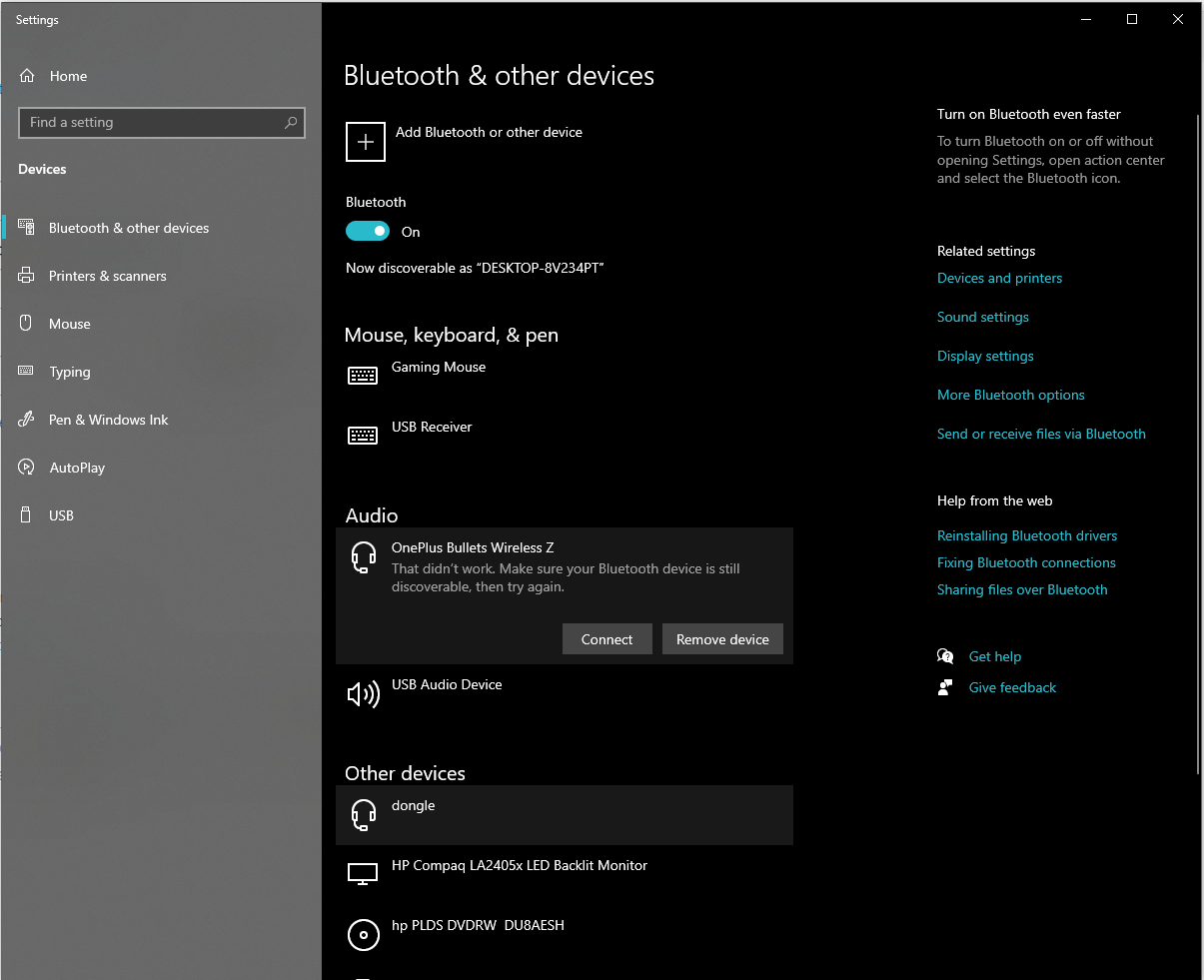This screenshot has width=1204, height=980.
Task: Click the Get help icon
Action: [x=945, y=656]
